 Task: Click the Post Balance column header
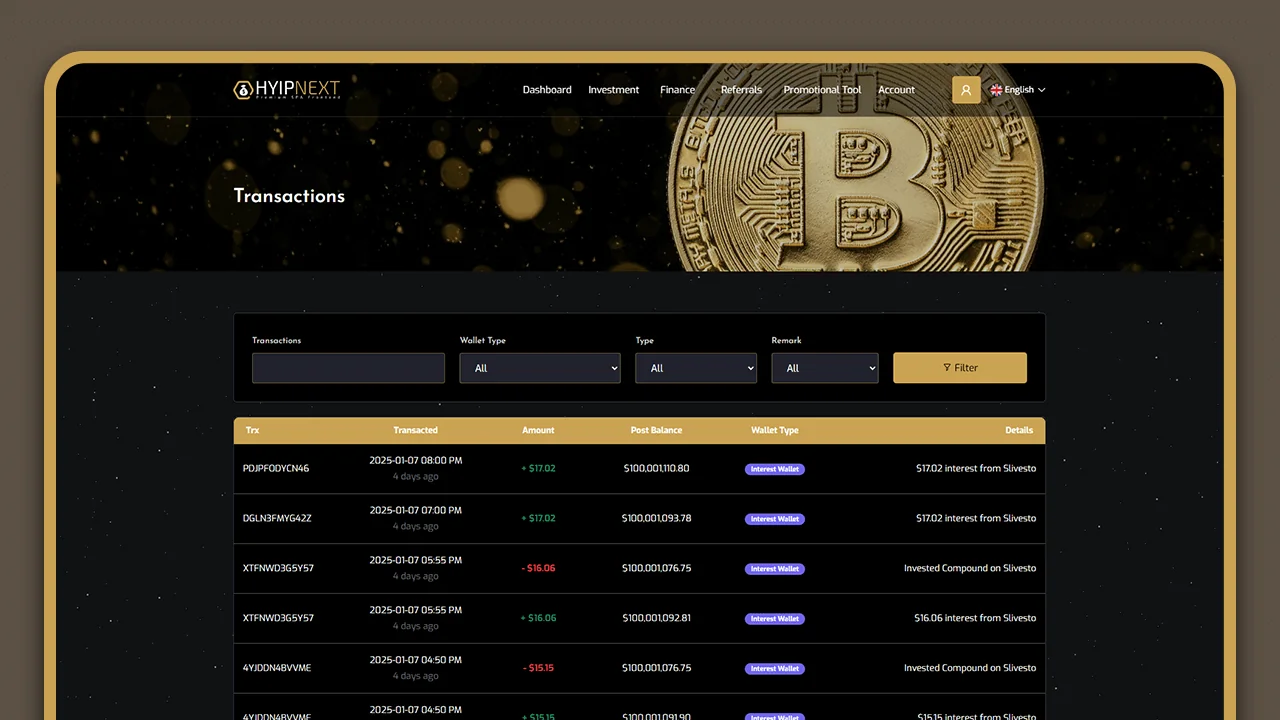656,430
